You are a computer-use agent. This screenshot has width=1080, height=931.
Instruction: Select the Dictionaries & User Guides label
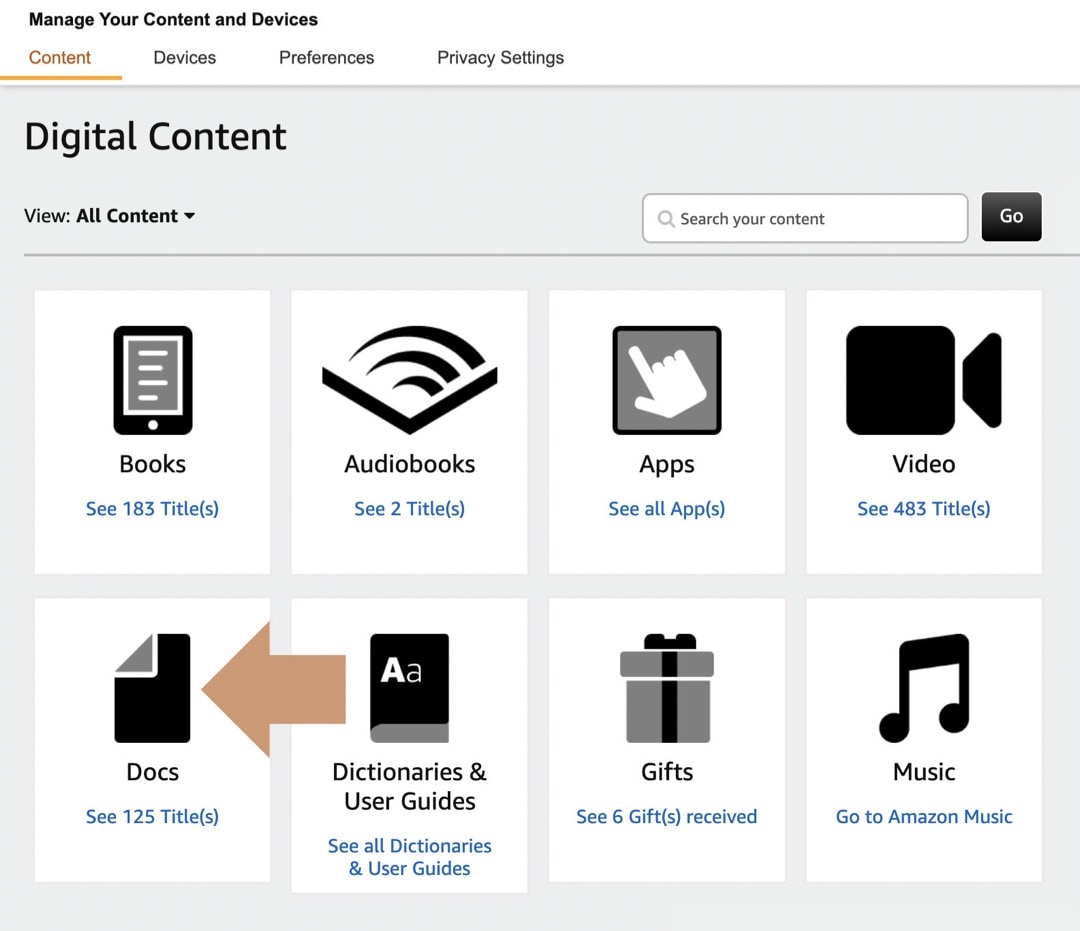(410, 786)
